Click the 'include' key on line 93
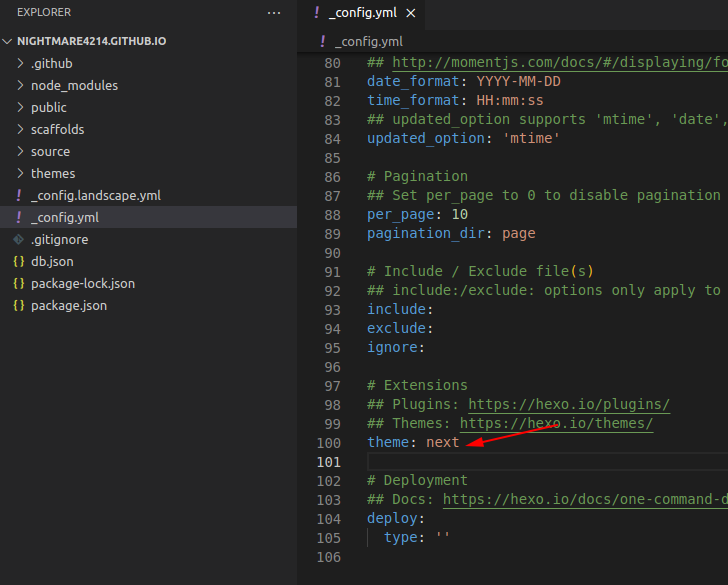 (x=396, y=309)
